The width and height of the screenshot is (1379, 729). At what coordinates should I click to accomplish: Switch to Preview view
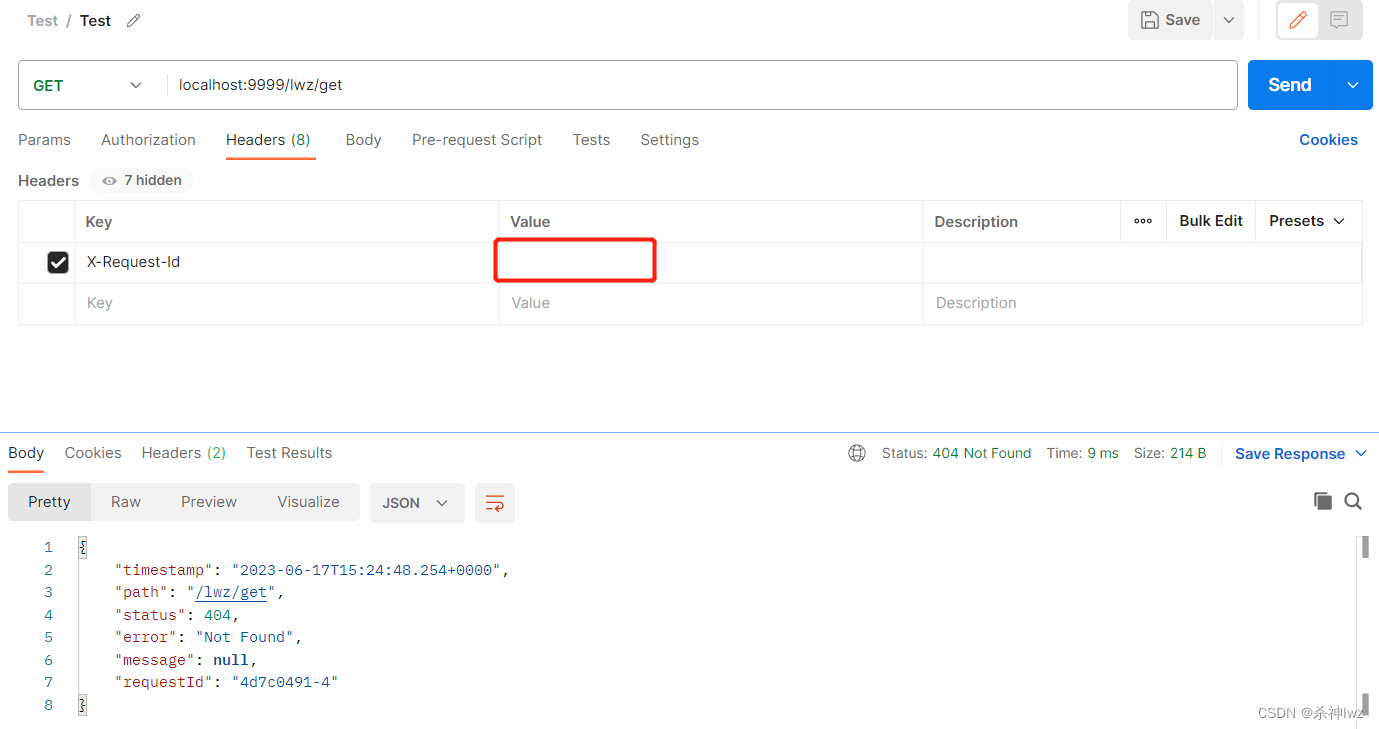(209, 502)
